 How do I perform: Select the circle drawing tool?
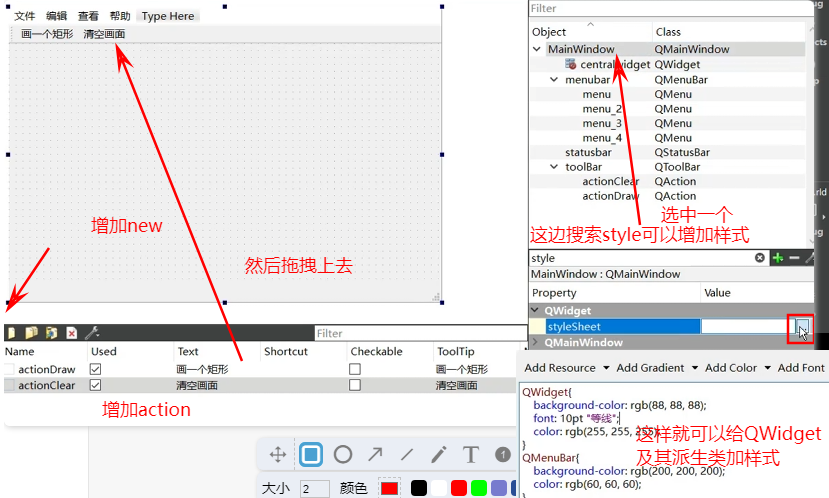pos(343,455)
